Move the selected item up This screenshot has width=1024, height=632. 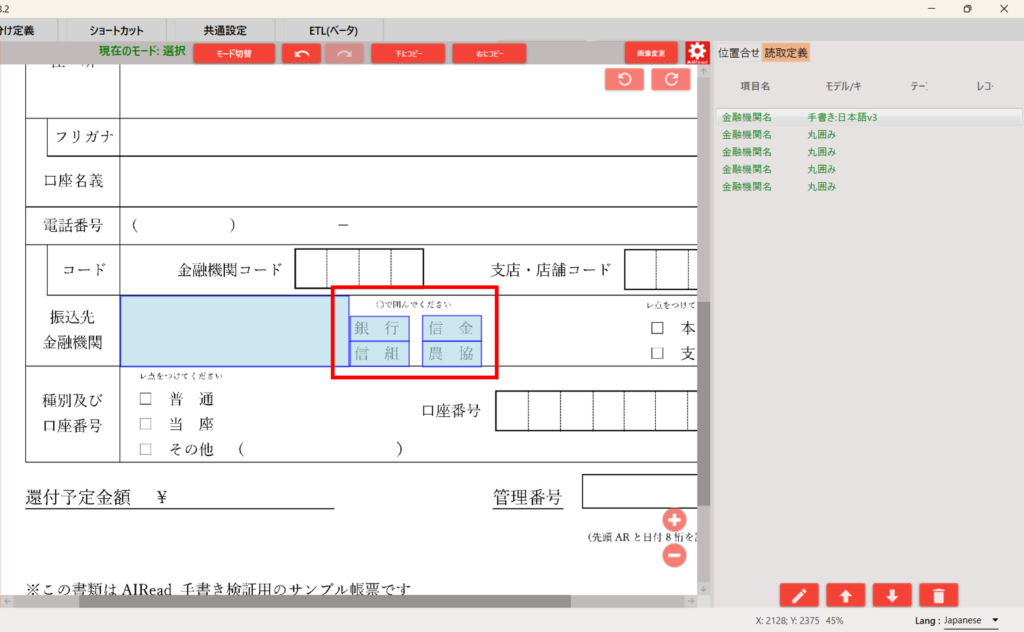(x=845, y=596)
